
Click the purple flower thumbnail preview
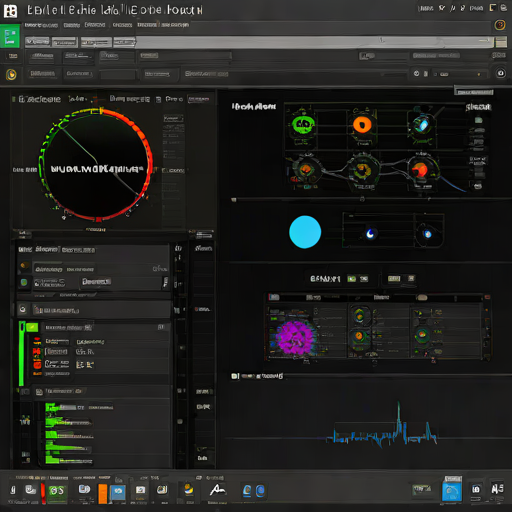(x=295, y=337)
